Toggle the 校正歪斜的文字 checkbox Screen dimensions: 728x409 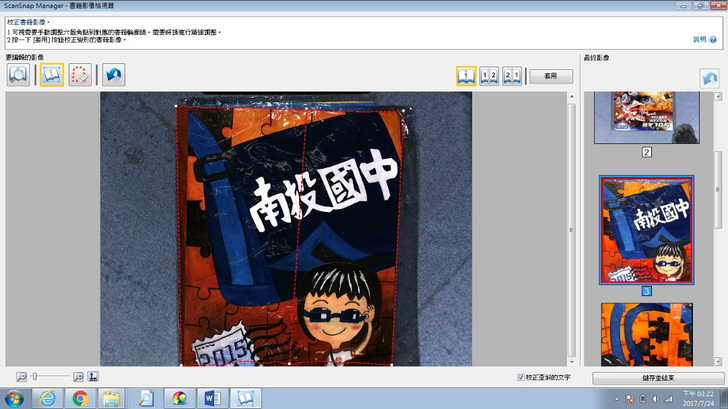520,377
